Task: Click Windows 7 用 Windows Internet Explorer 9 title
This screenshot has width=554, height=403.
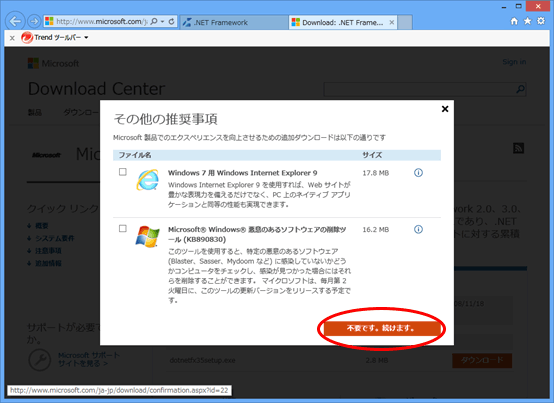Action: [242, 173]
